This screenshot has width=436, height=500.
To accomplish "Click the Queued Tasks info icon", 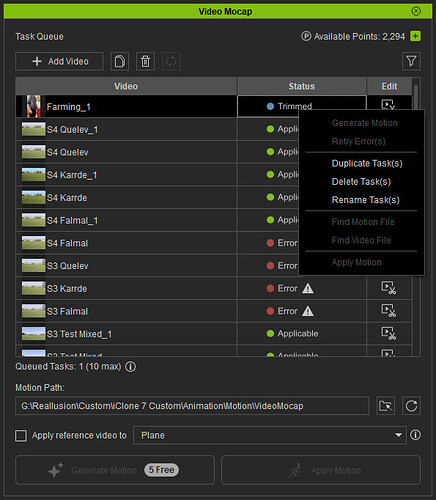I will click(x=130, y=367).
